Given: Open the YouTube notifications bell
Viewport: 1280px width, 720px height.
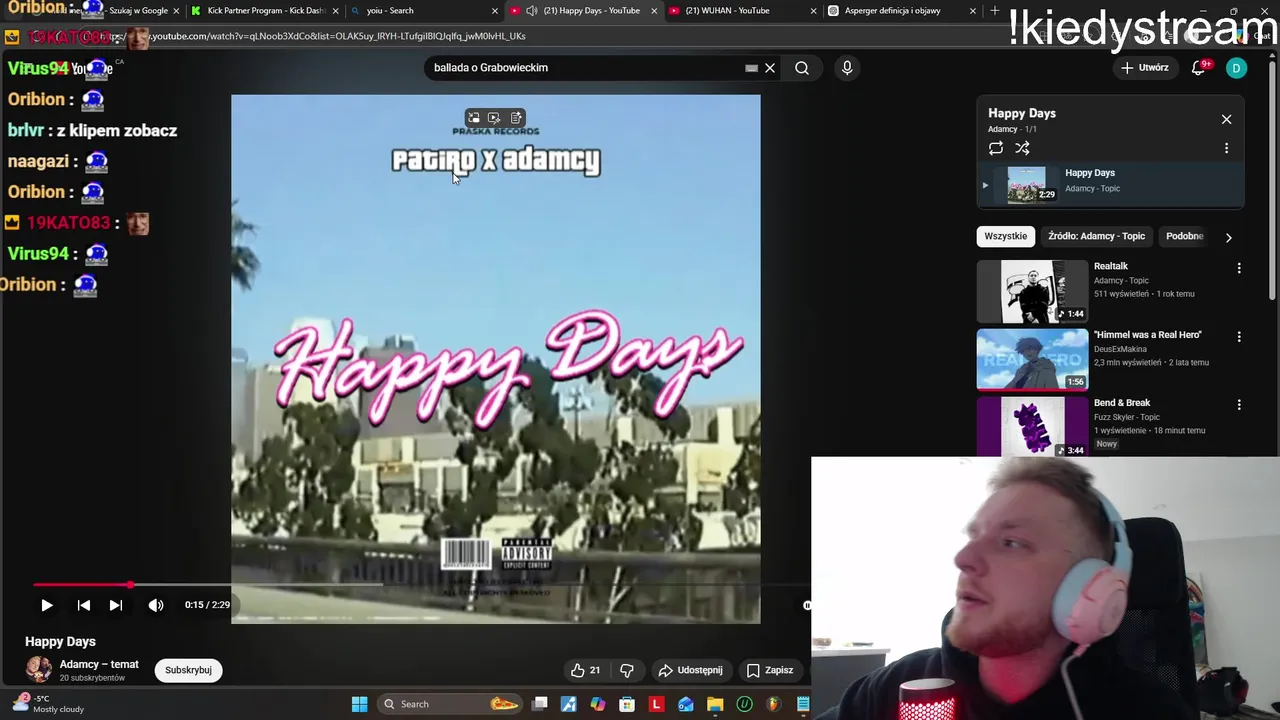Looking at the screenshot, I should 1199,68.
